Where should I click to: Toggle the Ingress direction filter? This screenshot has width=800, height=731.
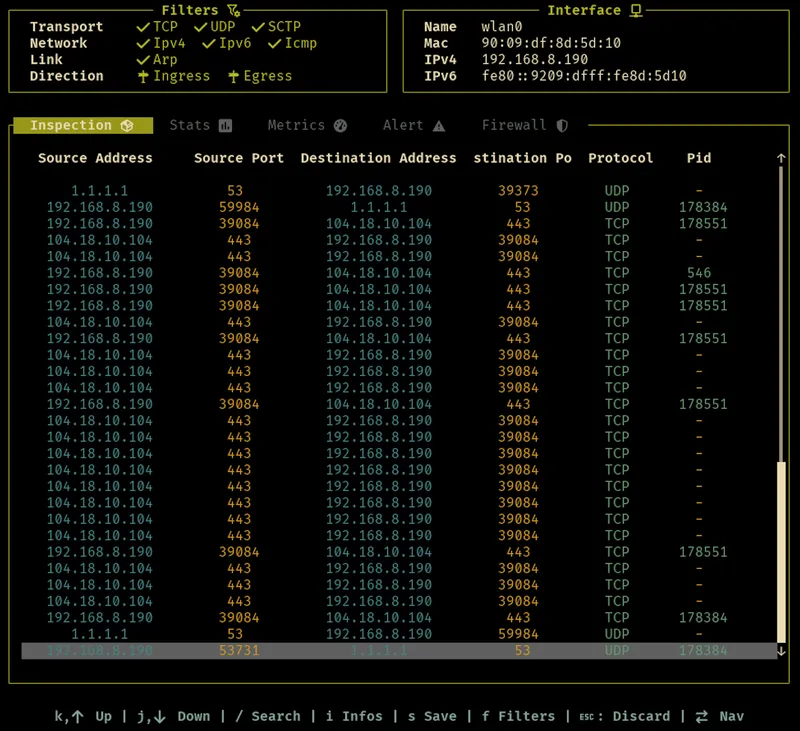click(x=173, y=76)
